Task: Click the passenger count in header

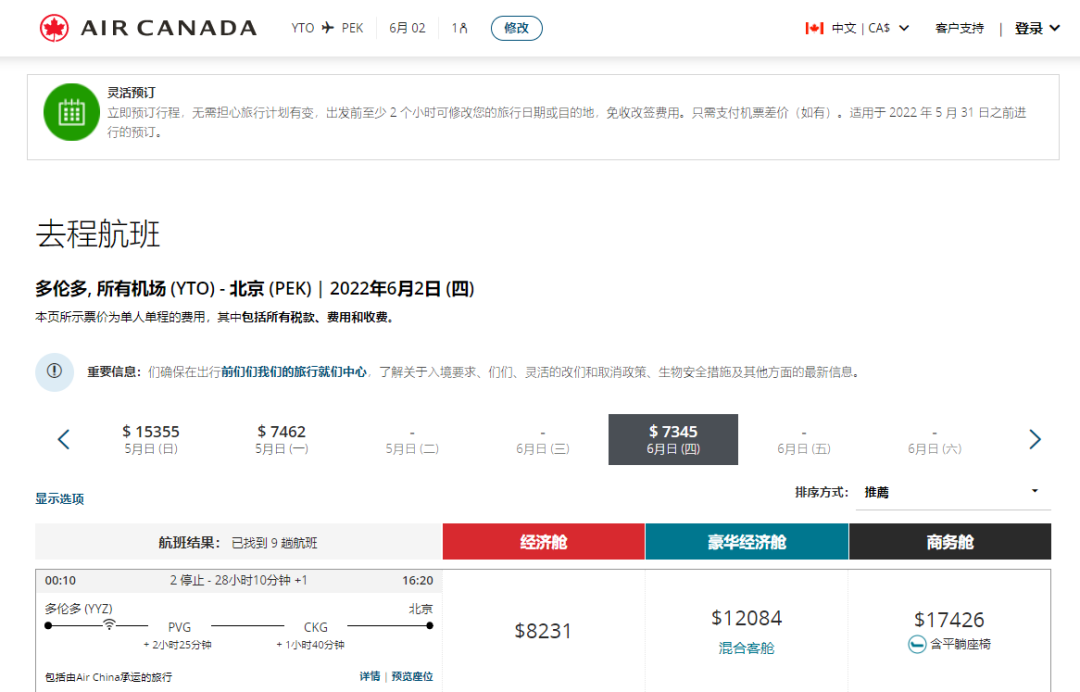Action: (x=459, y=28)
